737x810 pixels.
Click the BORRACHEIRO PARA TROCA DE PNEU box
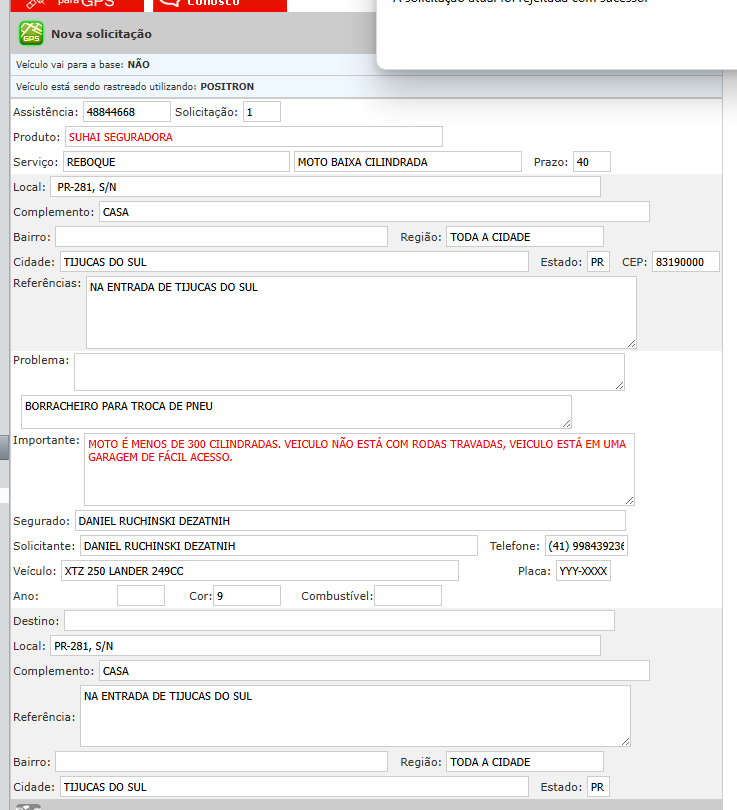296,412
